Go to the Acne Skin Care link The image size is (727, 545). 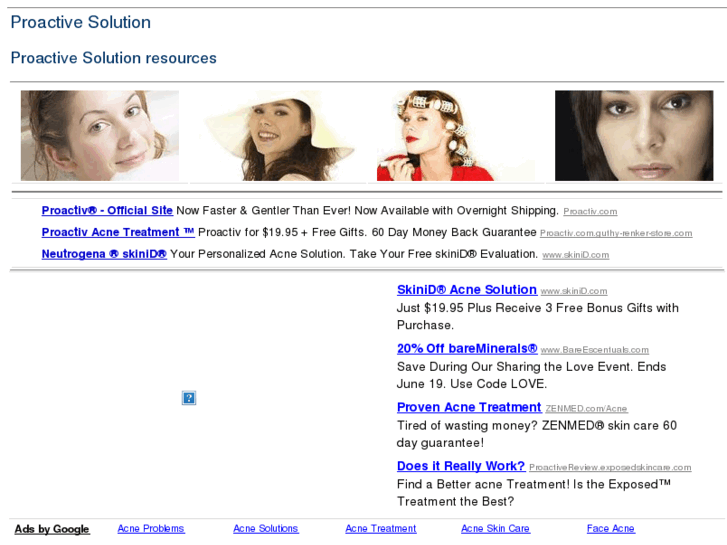pos(495,529)
